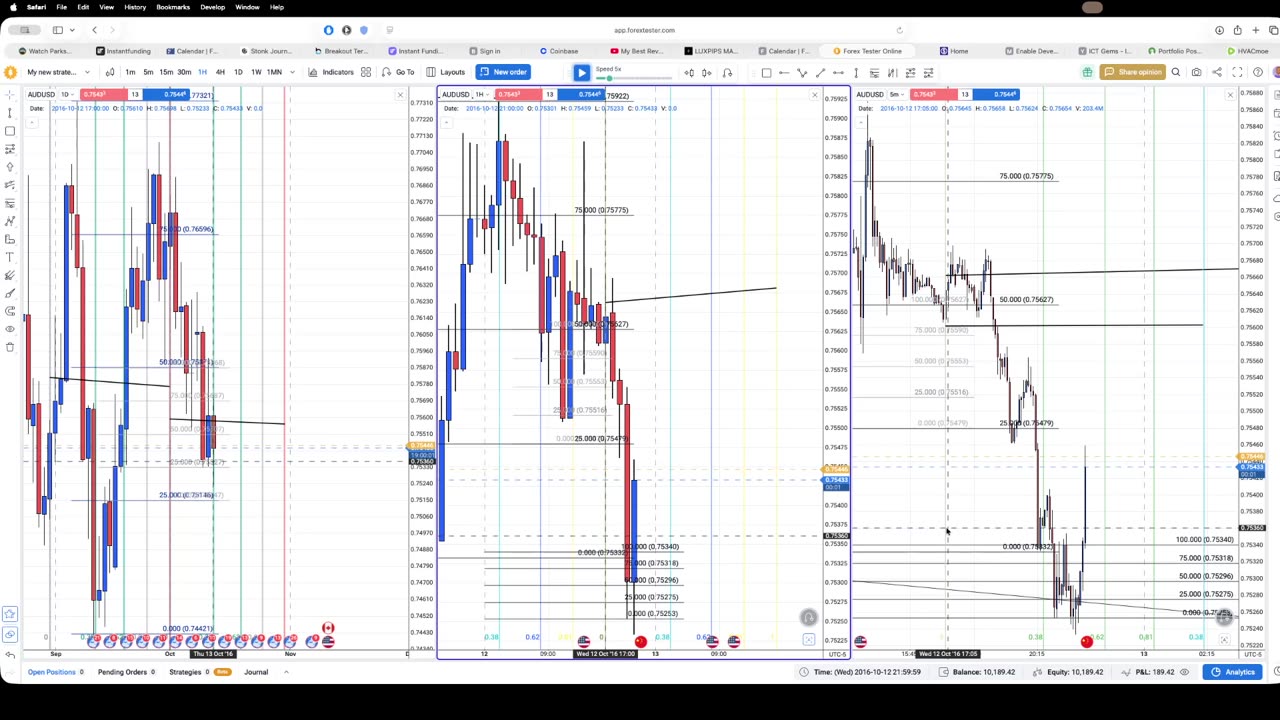The image size is (1280, 720).
Task: Collapse the legend arrow on the middle chart
Action: [x=446, y=122]
